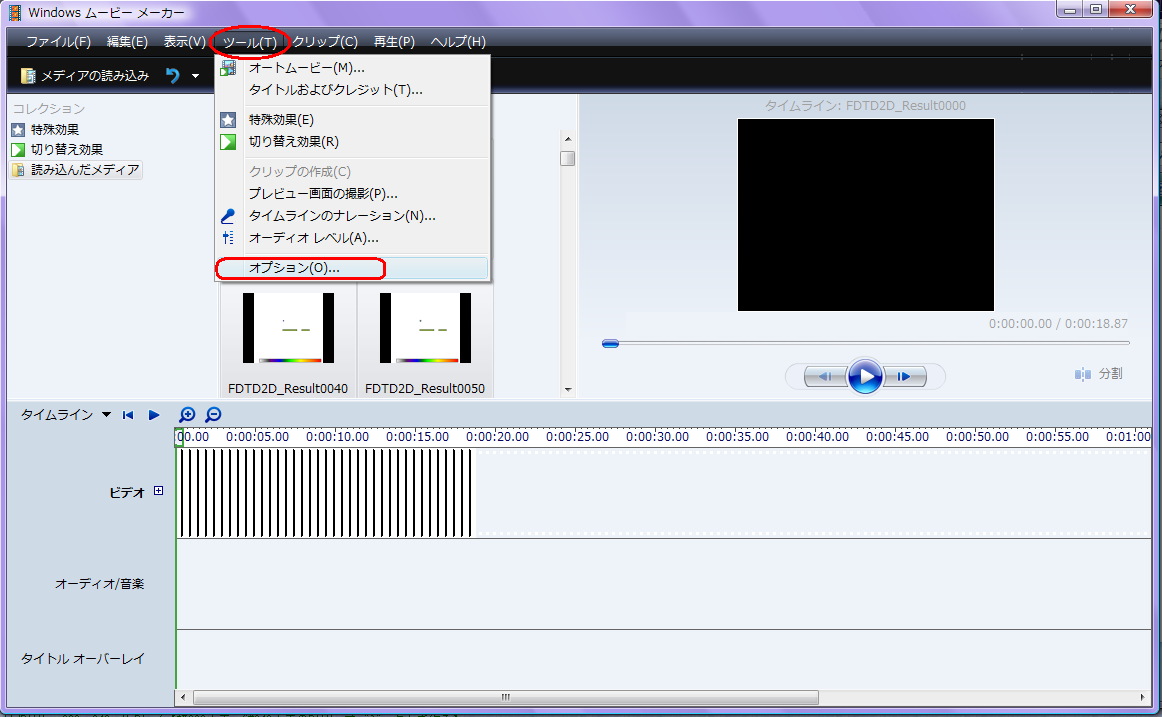Viewport: 1162px width, 717px height.
Task: Click the タイムライン: FDTD2D_Result0000 preview title
Action: tap(865, 106)
